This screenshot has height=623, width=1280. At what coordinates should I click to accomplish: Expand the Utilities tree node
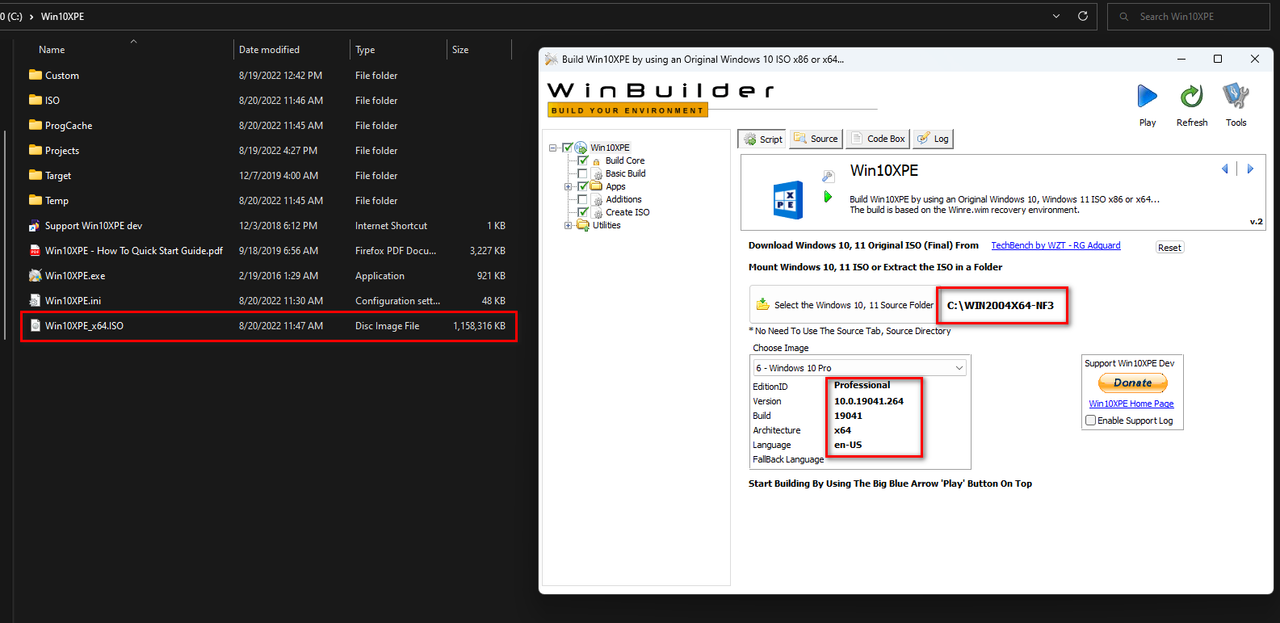click(x=568, y=225)
